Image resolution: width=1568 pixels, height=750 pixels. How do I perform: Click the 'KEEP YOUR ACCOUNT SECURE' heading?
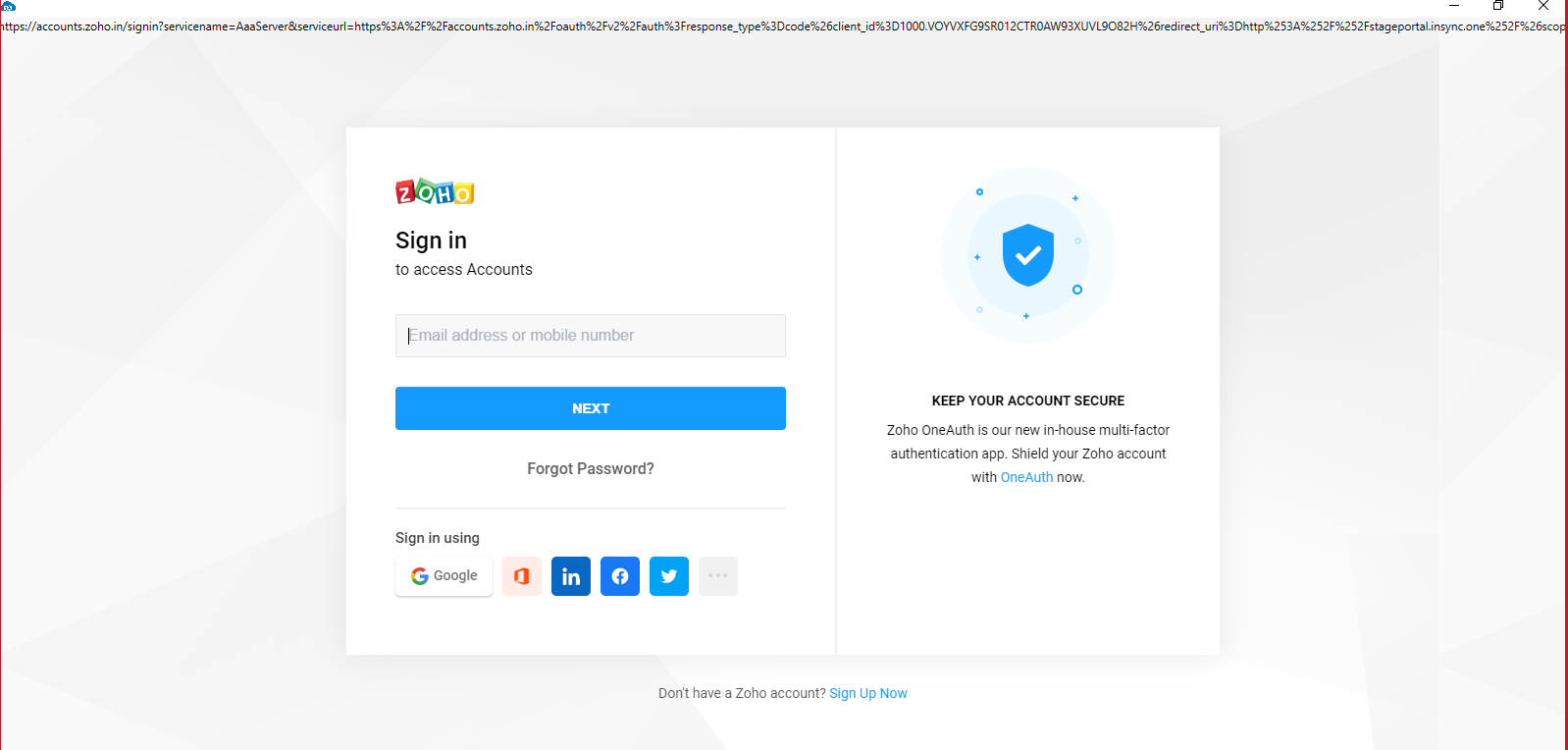1027,401
